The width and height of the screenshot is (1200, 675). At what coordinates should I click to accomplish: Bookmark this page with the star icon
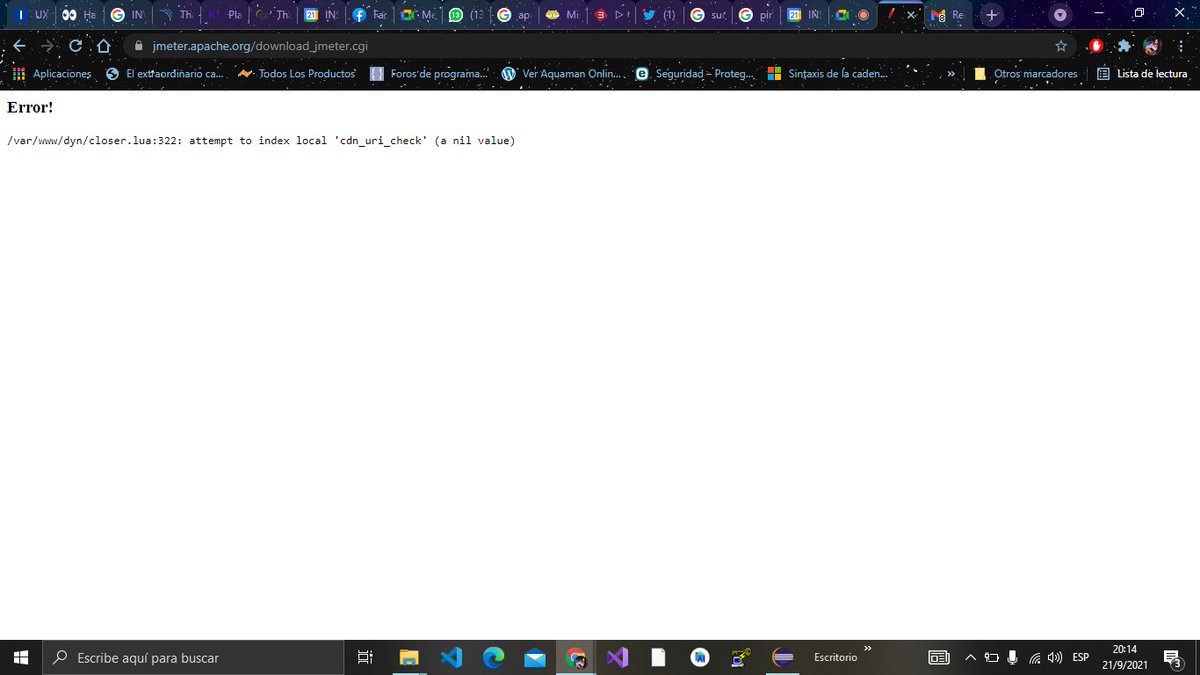click(x=1060, y=46)
